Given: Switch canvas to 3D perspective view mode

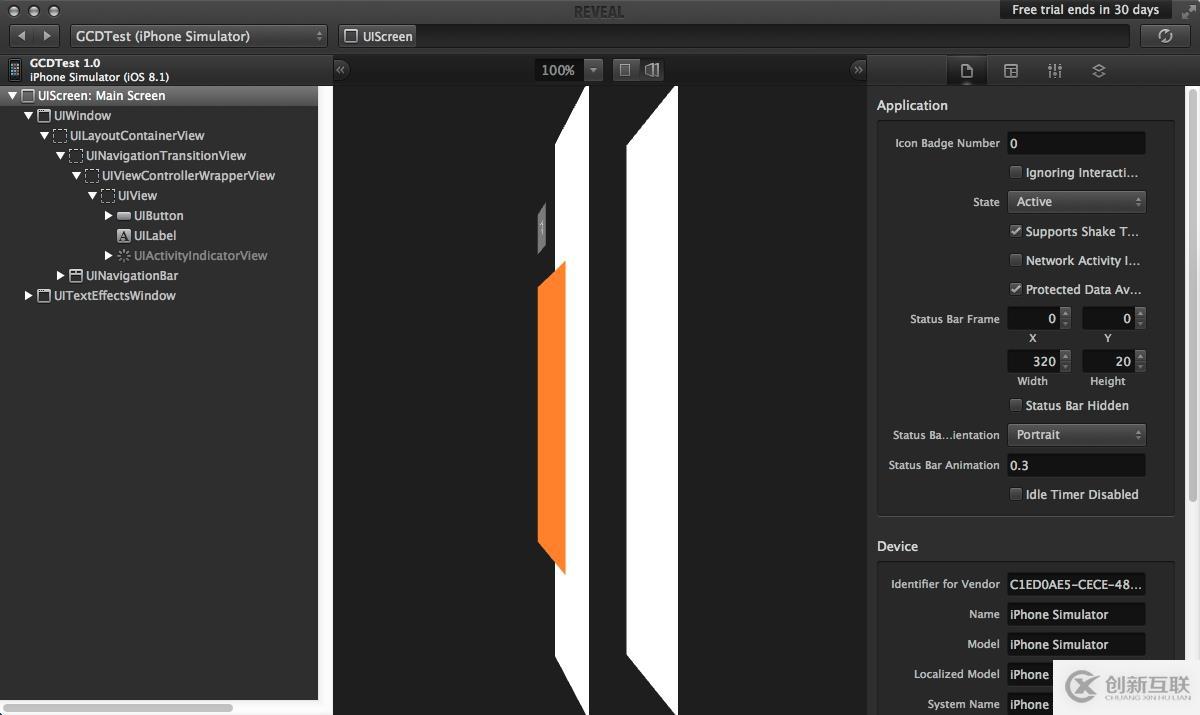Looking at the screenshot, I should [652, 70].
